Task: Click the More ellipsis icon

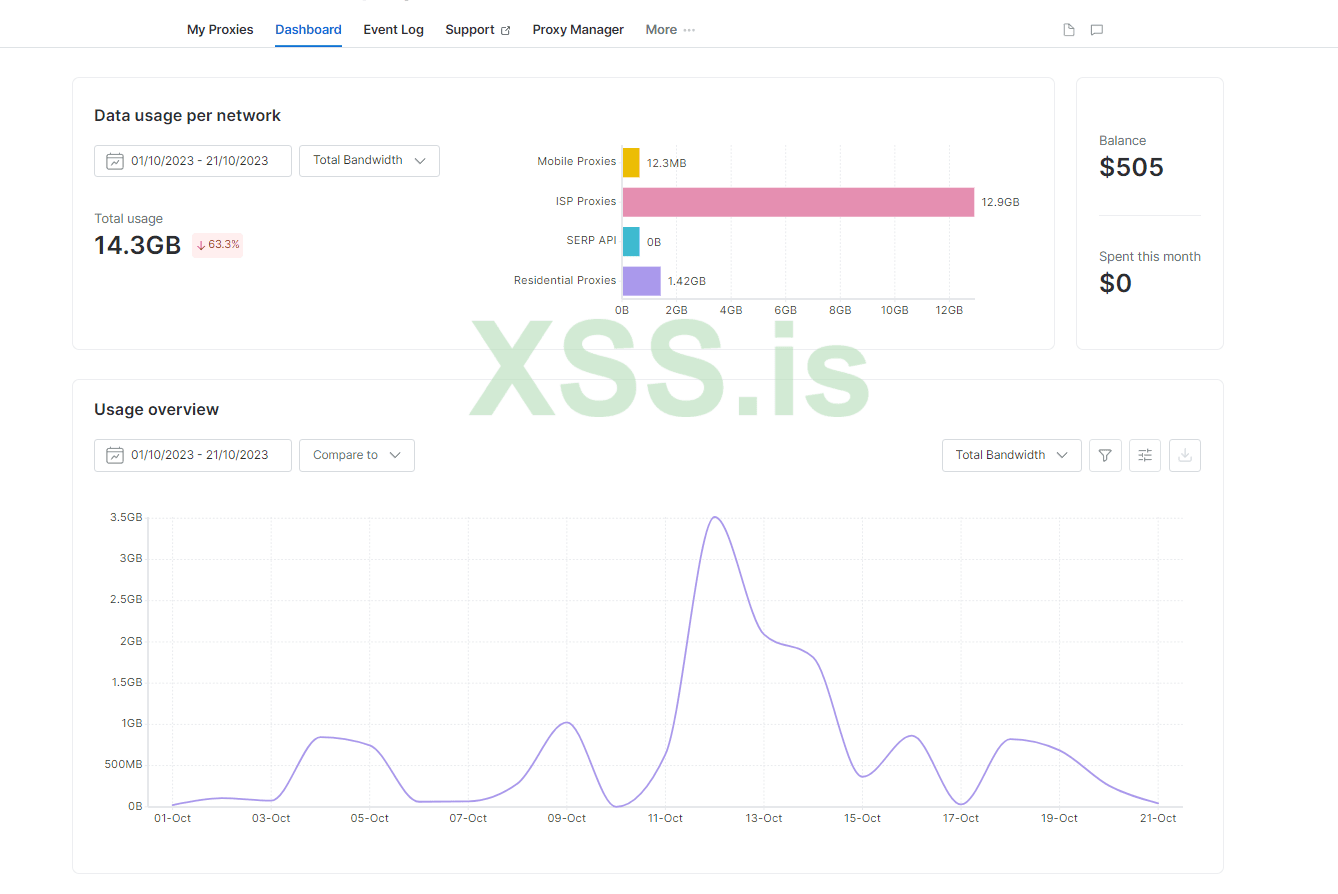Action: pos(689,30)
